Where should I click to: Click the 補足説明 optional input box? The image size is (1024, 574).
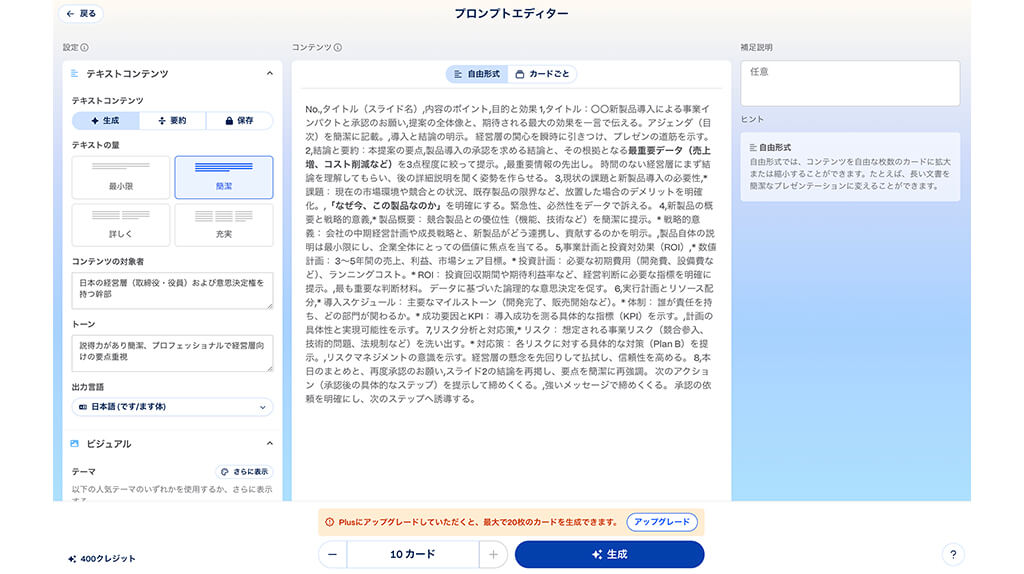pos(850,84)
